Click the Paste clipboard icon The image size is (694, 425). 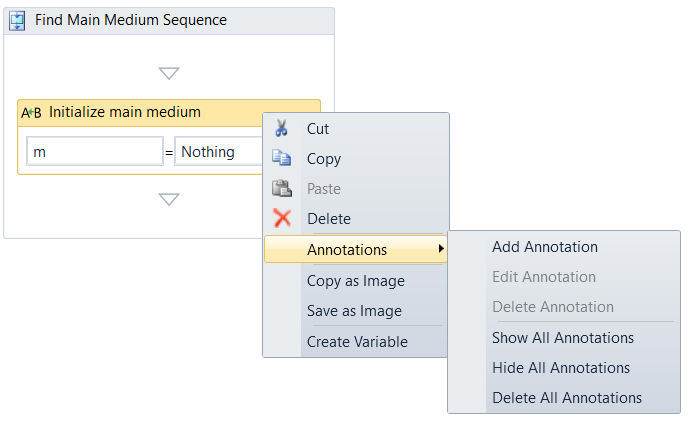point(282,189)
